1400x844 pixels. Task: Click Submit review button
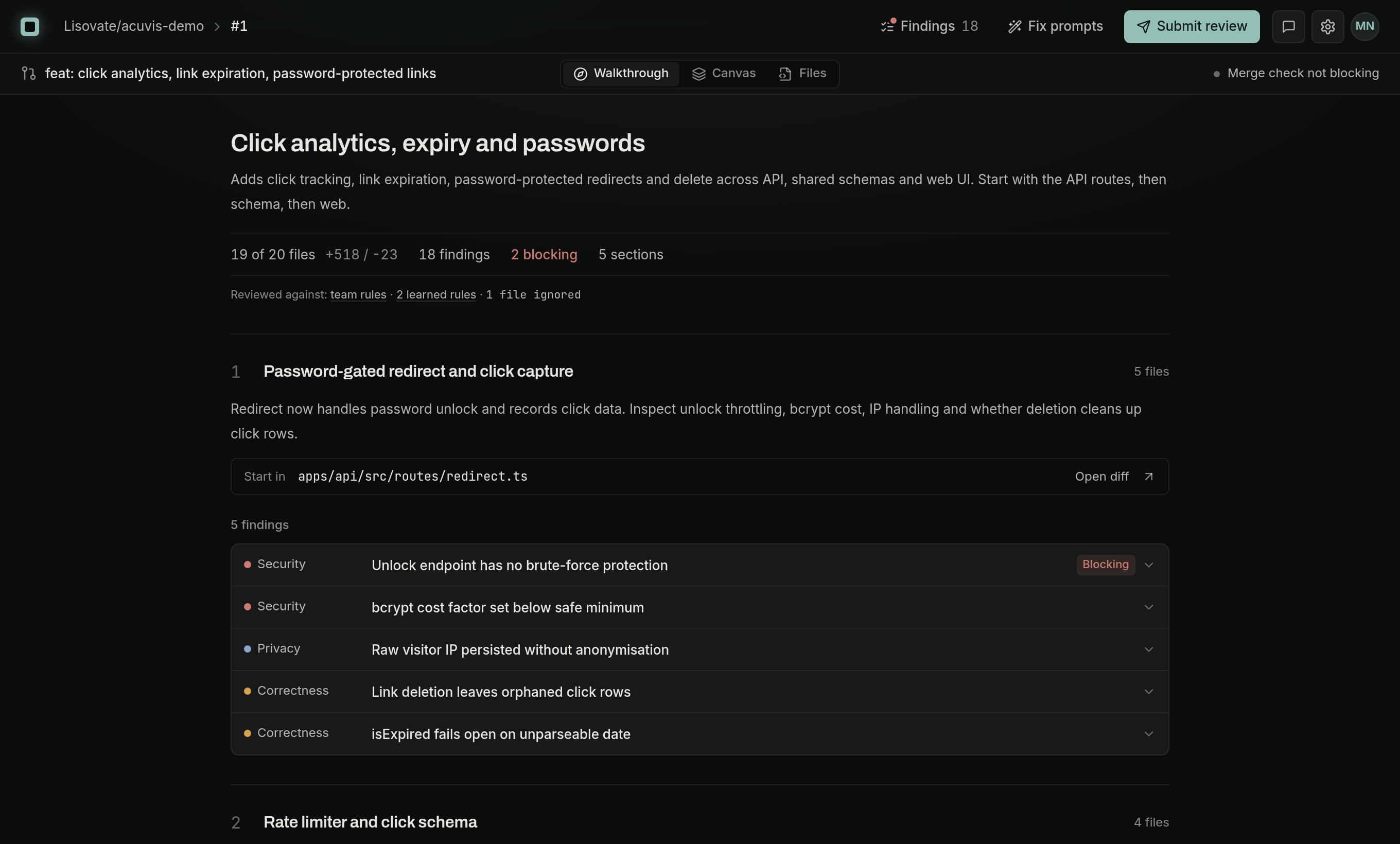[x=1192, y=26]
